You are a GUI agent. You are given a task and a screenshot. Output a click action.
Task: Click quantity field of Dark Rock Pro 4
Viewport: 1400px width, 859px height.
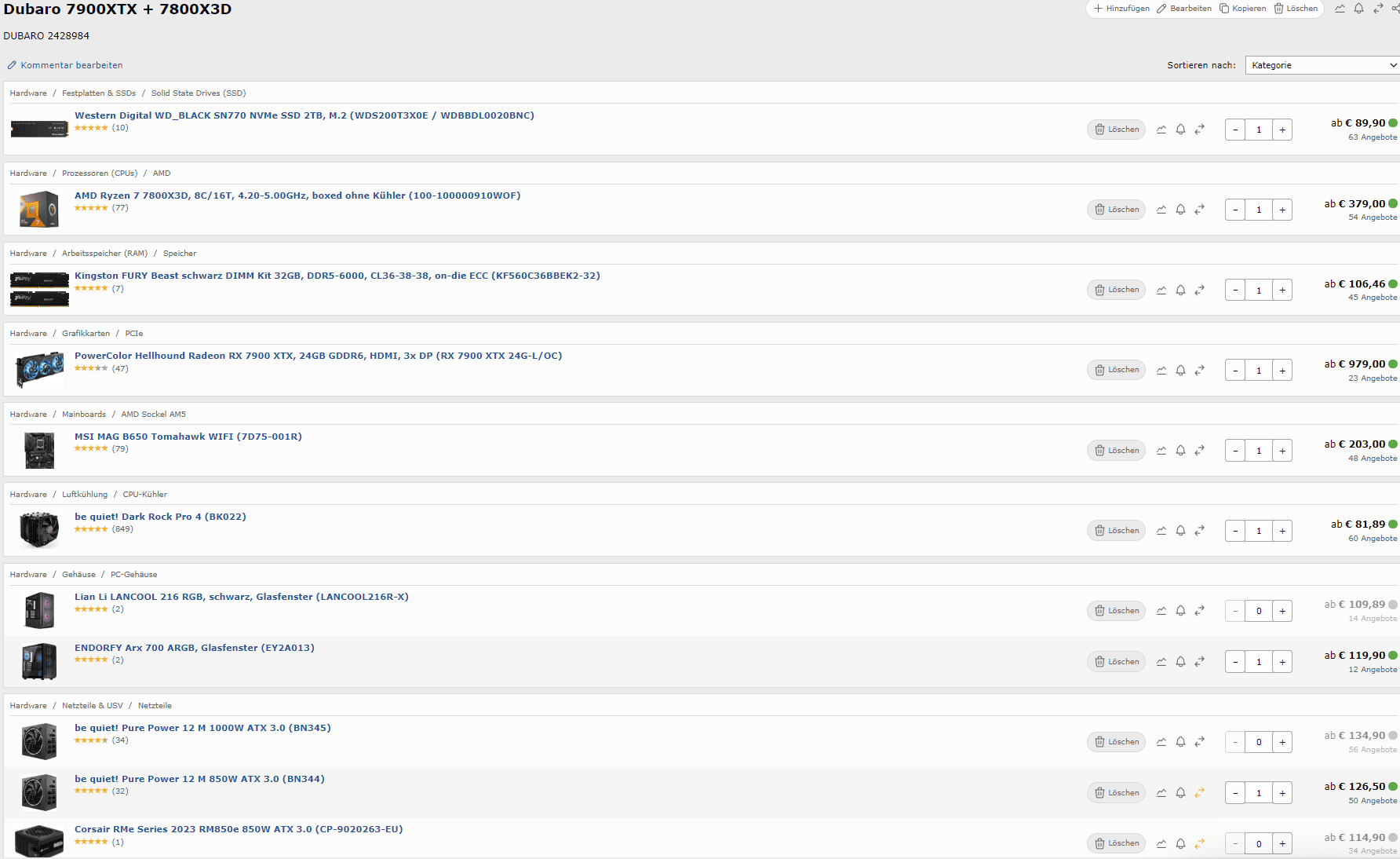coord(1259,531)
